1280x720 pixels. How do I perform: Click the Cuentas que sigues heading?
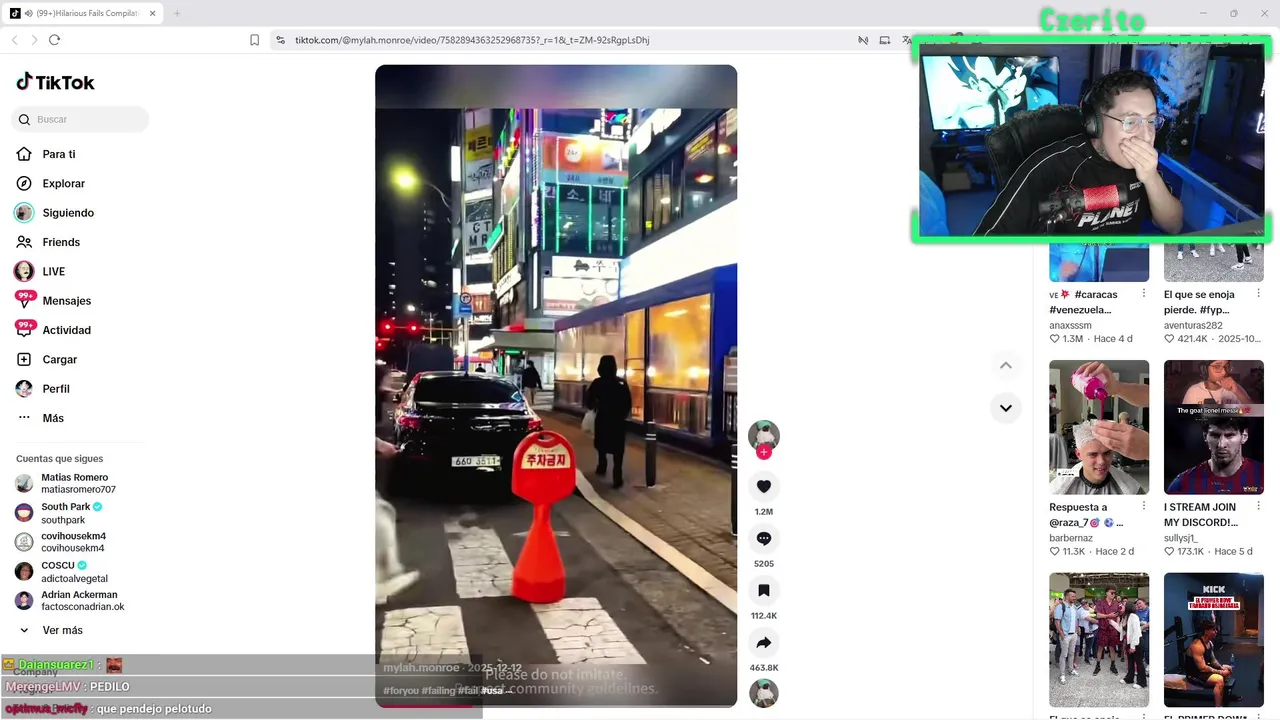pos(59,459)
